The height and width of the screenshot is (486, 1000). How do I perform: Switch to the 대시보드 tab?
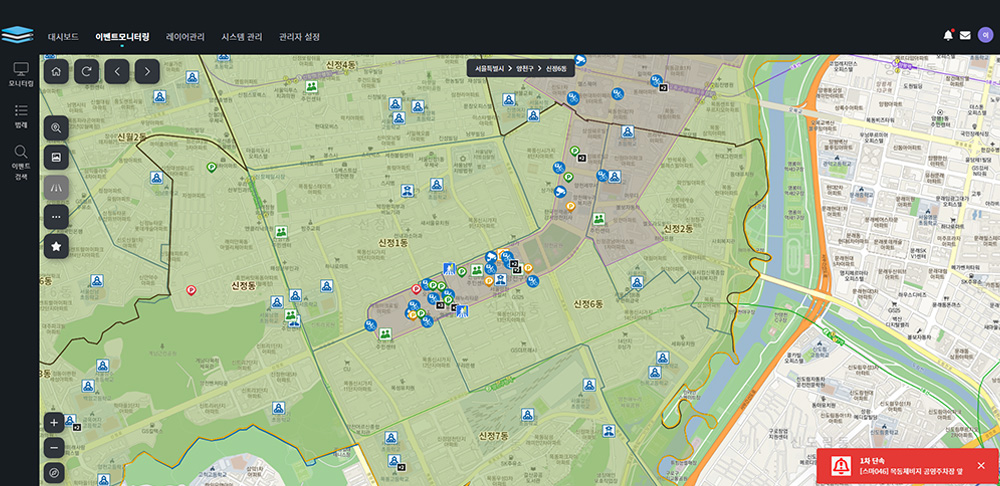63,36
